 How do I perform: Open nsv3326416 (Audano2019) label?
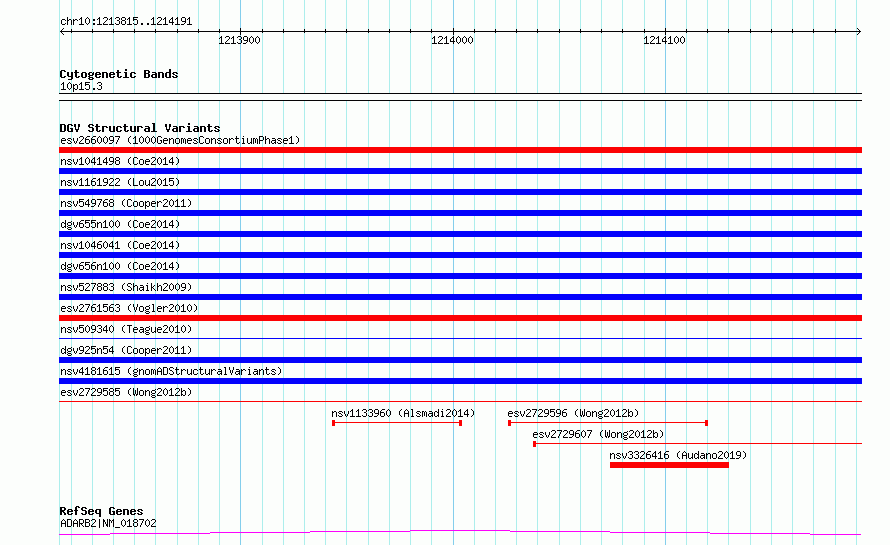point(678,455)
